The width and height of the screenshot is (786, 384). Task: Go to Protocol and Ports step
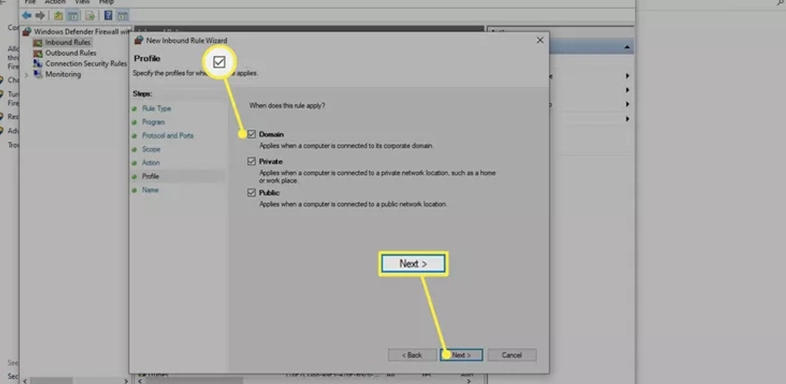pos(168,136)
